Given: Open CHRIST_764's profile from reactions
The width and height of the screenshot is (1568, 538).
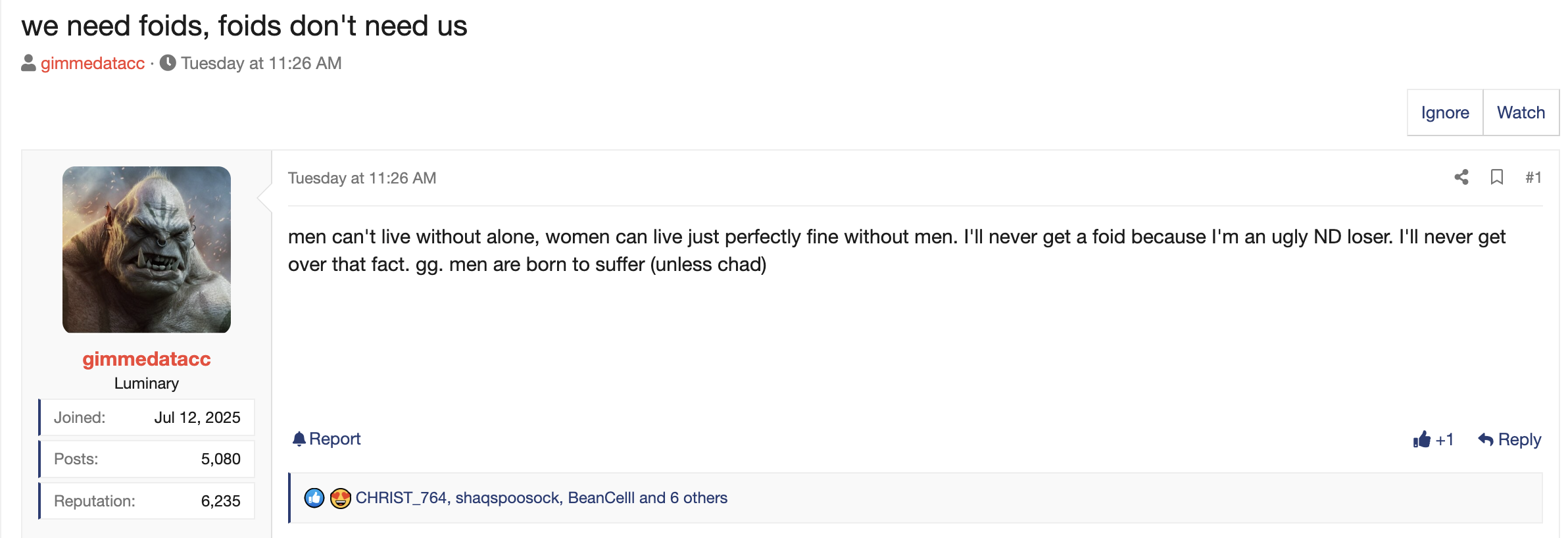Looking at the screenshot, I should (401, 498).
